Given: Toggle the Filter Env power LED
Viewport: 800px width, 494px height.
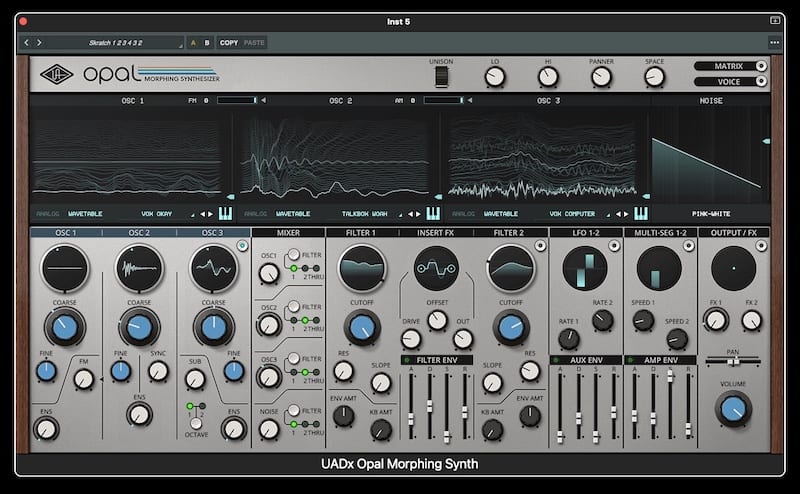Looking at the screenshot, I should (407, 360).
